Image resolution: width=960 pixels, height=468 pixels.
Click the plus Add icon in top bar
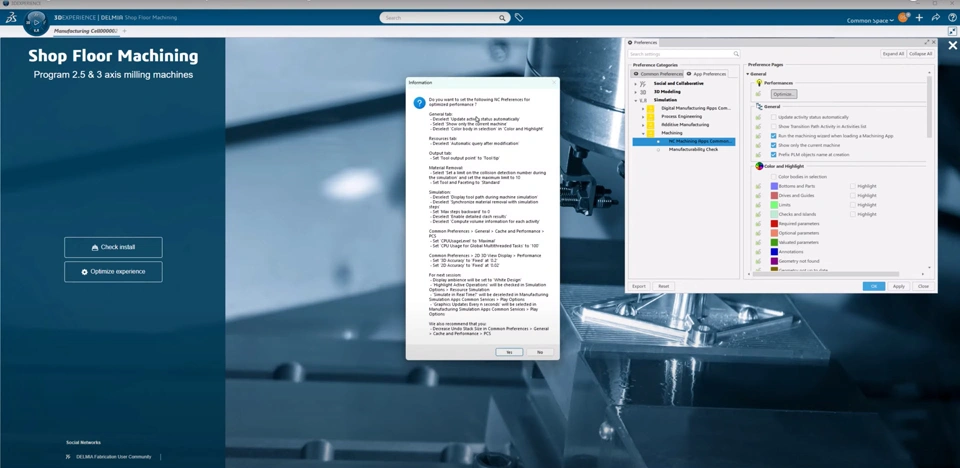[919, 18]
